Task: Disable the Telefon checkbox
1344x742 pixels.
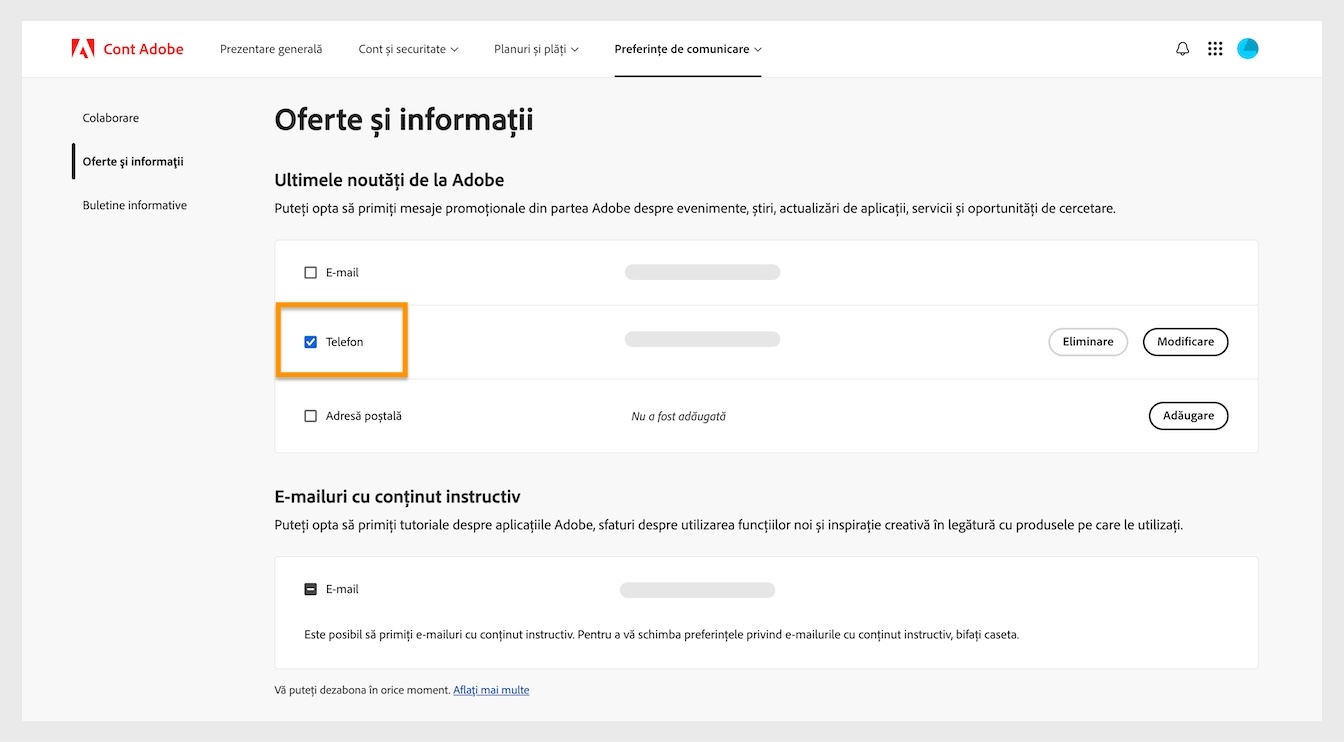Action: (x=310, y=341)
